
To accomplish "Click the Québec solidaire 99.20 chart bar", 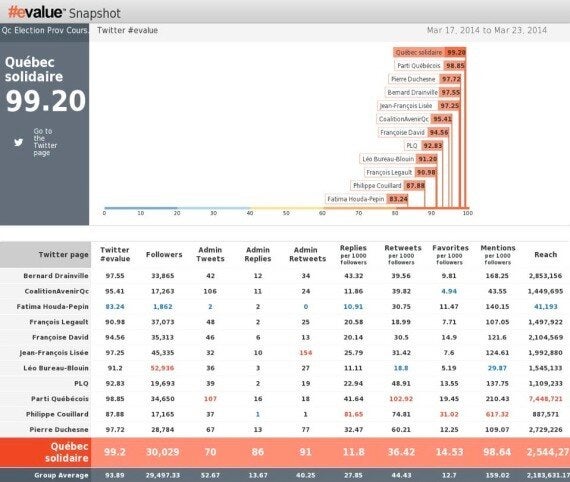I will pos(429,52).
